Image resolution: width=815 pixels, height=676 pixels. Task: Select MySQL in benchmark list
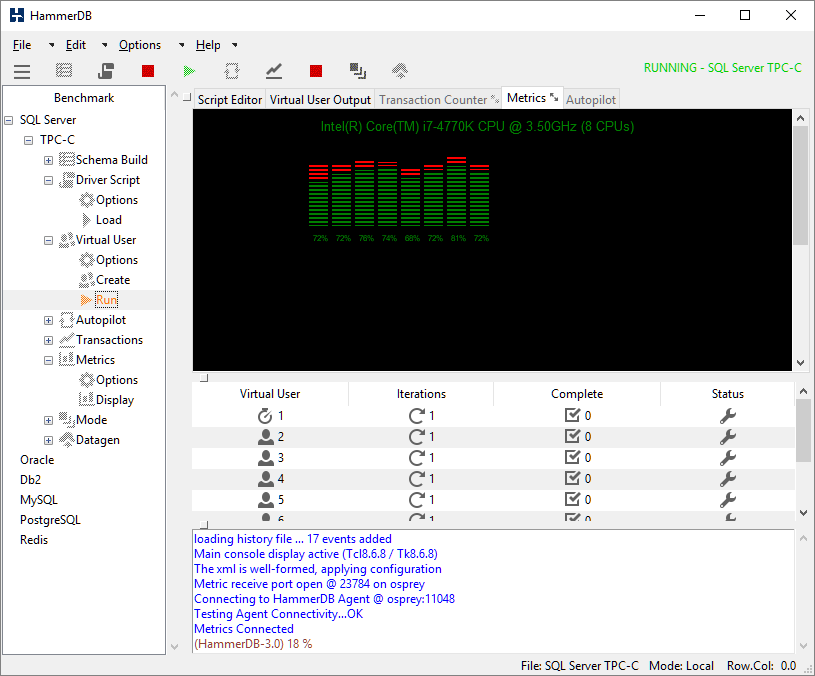[x=38, y=500]
